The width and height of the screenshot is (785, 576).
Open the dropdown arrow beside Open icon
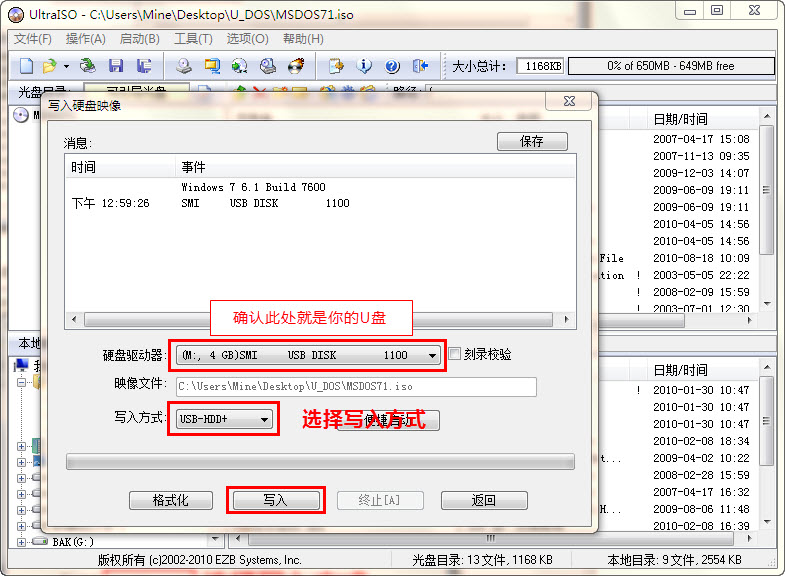pyautogui.click(x=66, y=66)
